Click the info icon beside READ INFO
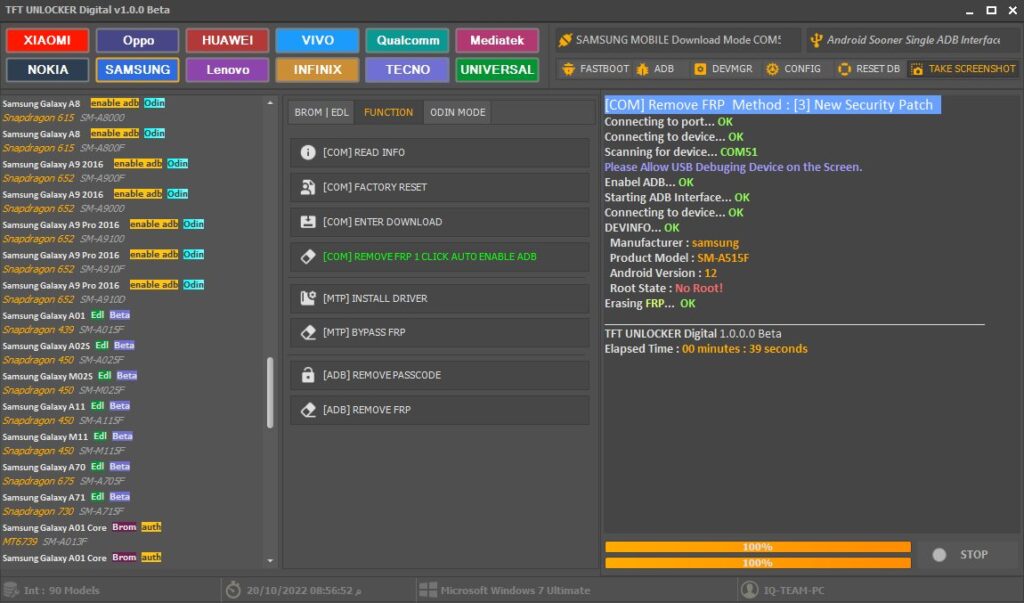The height and width of the screenshot is (603, 1024). pyautogui.click(x=308, y=152)
